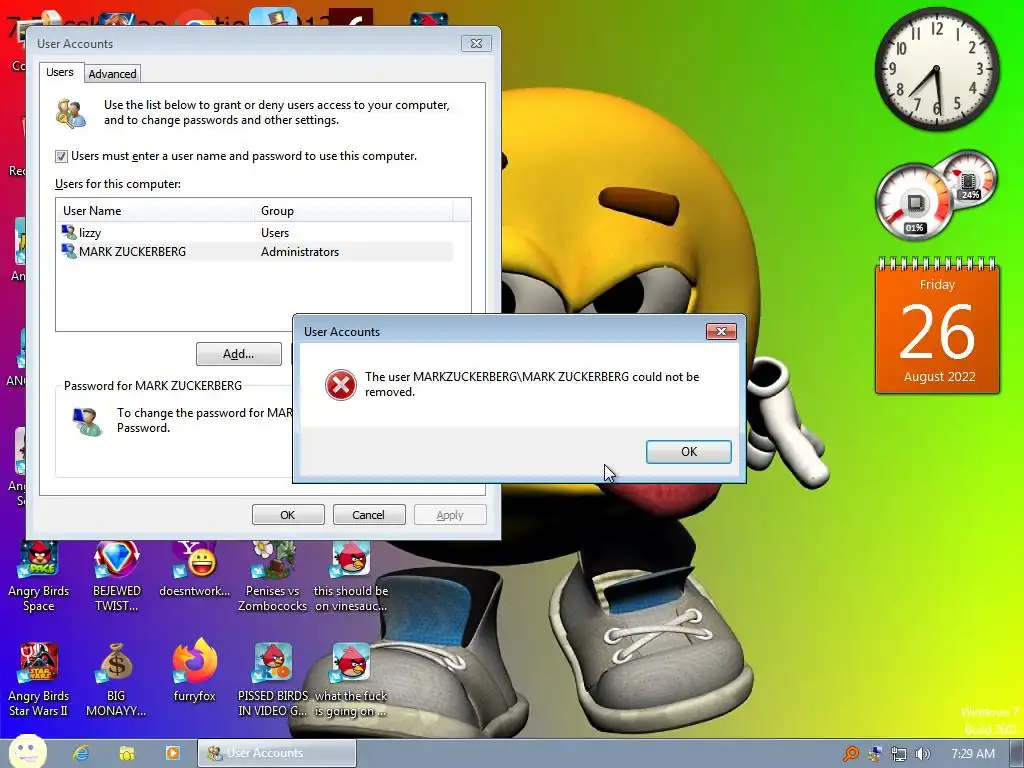1024x768 pixels.
Task: Open Windows Media Player taskbar icon
Action: [172, 753]
